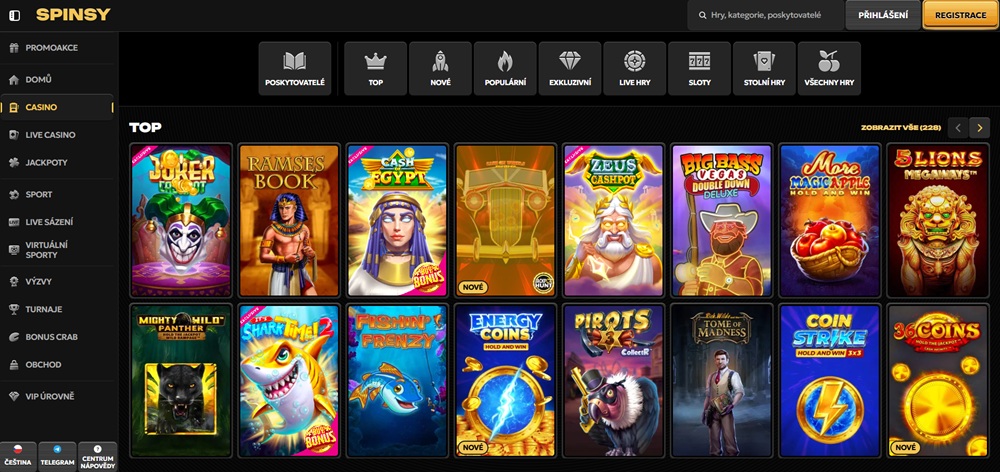Image resolution: width=1000 pixels, height=472 pixels.
Task: Open Coin Strike Hold and Win game
Action: coord(830,381)
